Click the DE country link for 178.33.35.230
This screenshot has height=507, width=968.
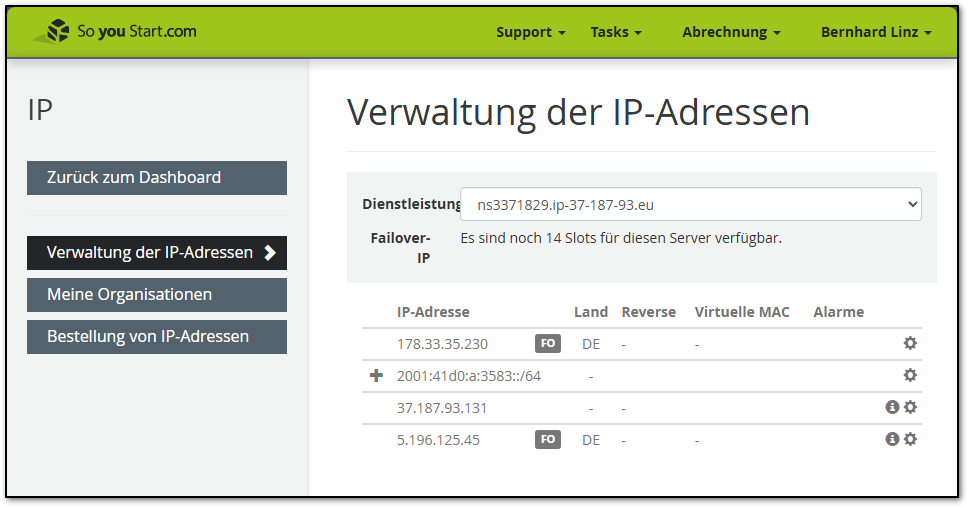pyautogui.click(x=591, y=343)
